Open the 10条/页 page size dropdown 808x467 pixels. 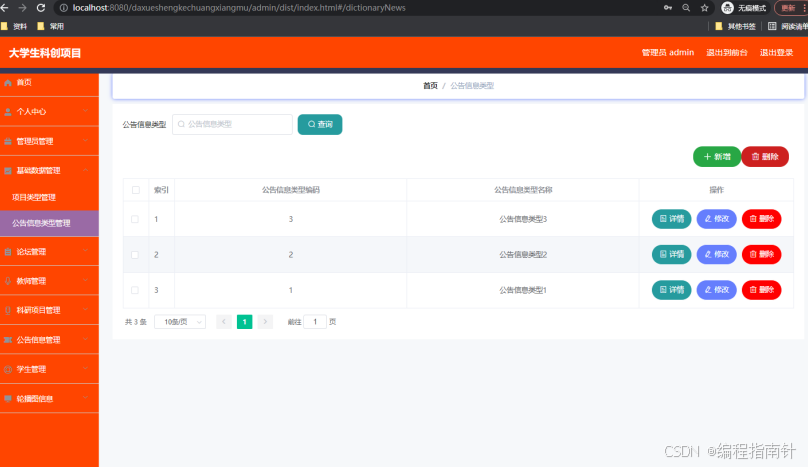pos(180,322)
